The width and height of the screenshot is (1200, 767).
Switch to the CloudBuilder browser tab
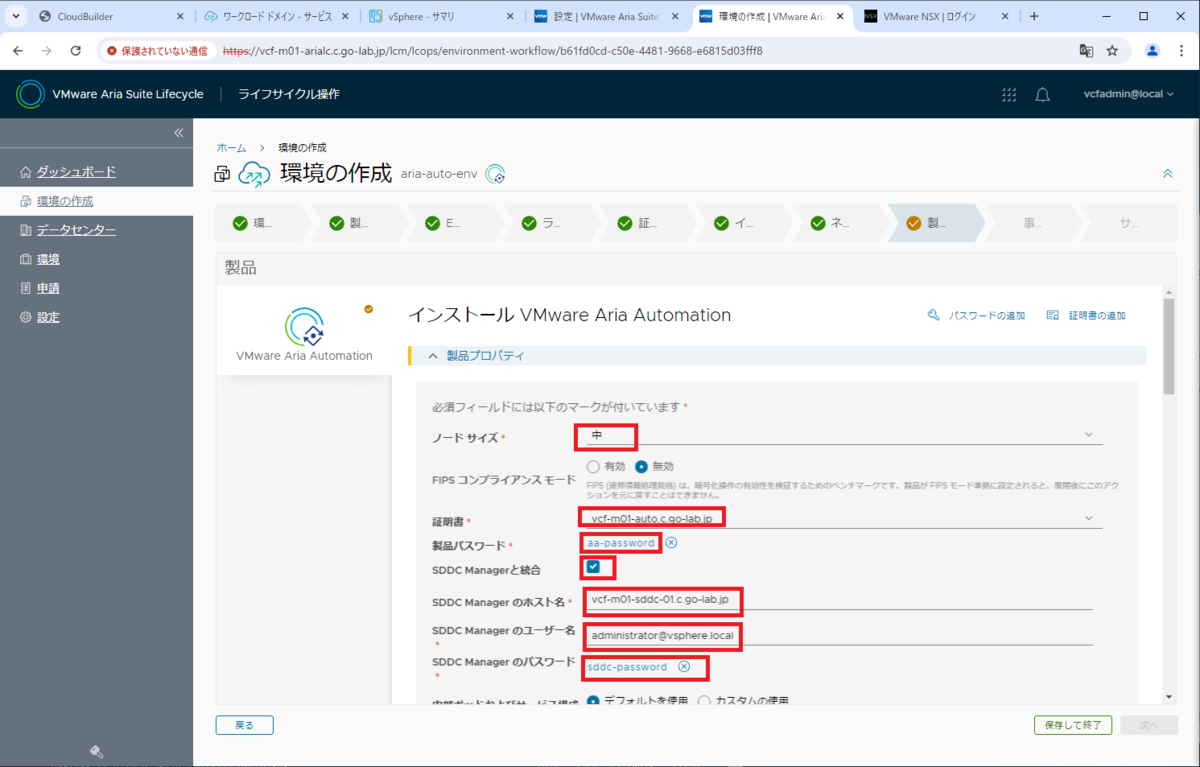pos(110,16)
